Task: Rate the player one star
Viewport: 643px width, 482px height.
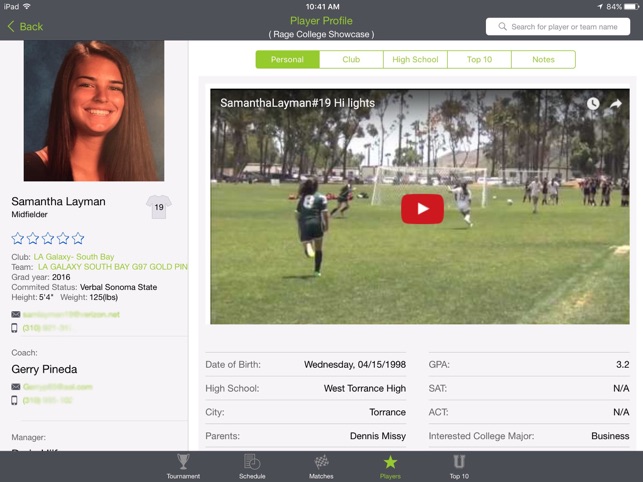Action: tap(18, 238)
